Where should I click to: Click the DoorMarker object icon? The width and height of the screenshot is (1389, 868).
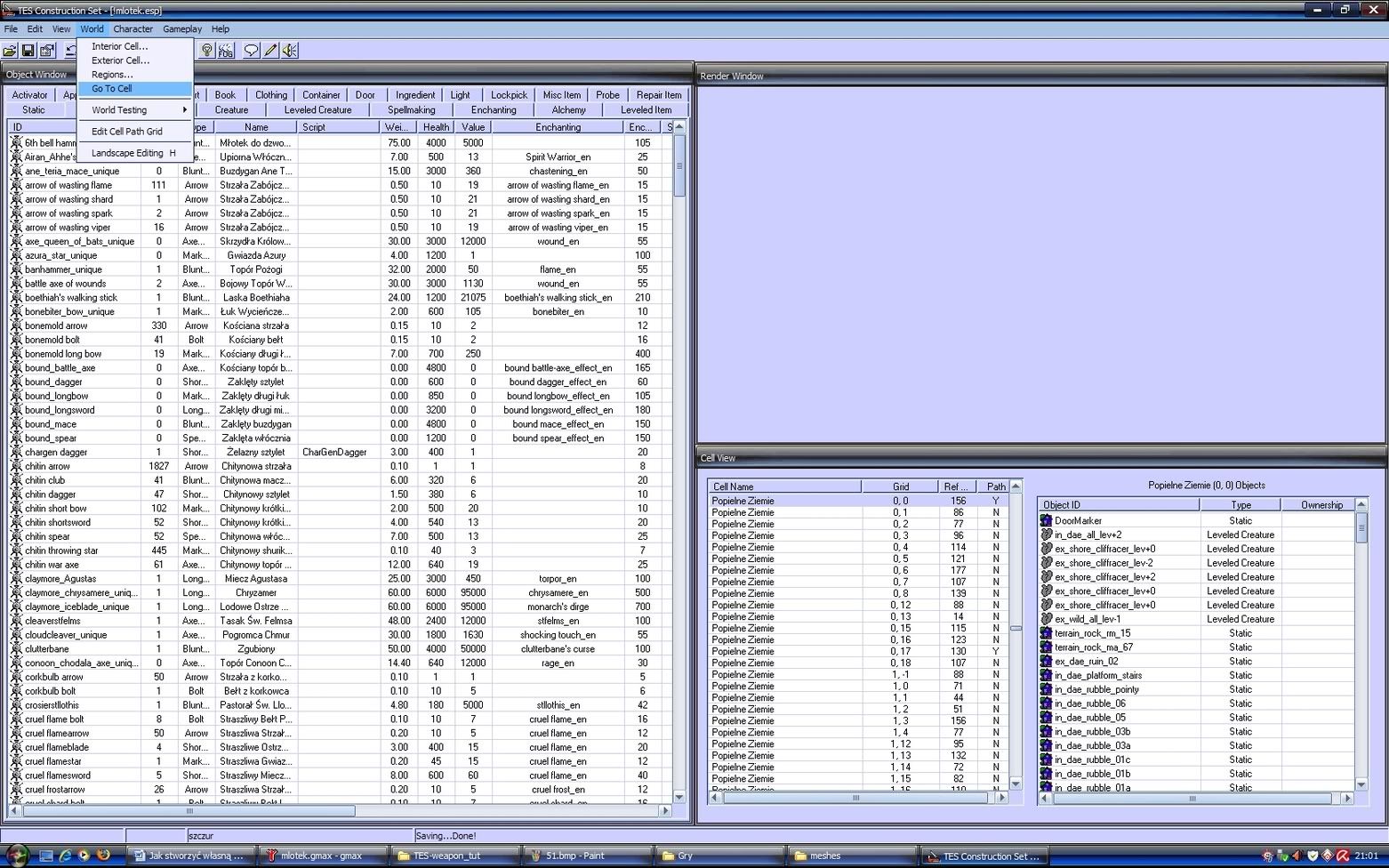coord(1047,520)
